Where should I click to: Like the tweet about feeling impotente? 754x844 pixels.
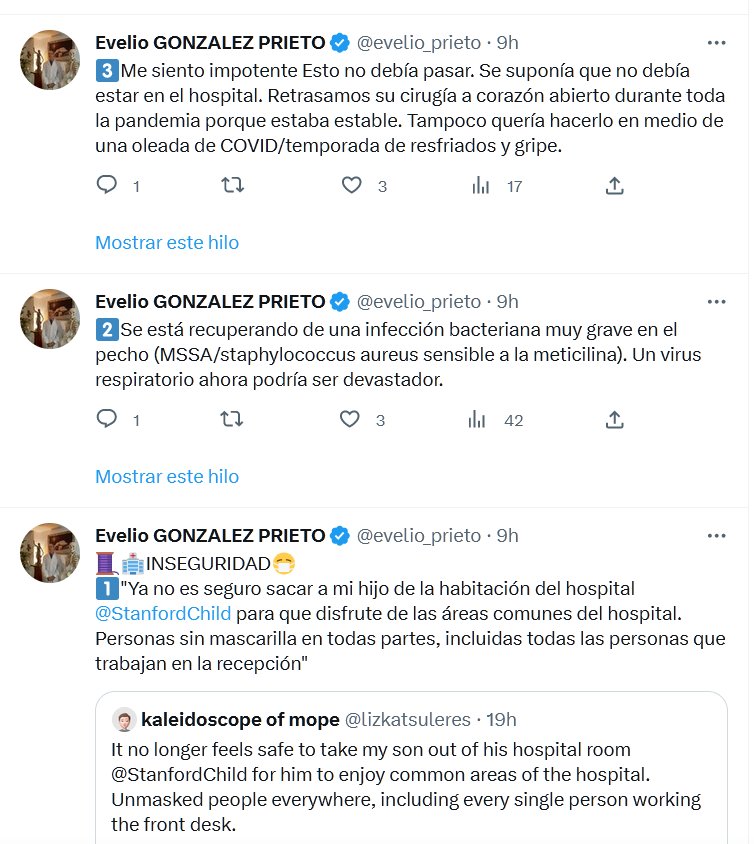pyautogui.click(x=351, y=186)
